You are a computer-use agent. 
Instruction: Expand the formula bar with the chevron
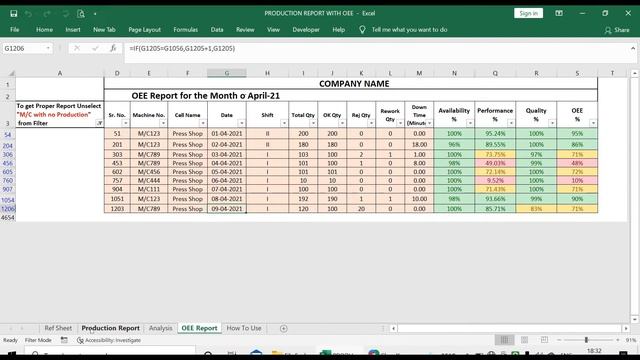pyautogui.click(x=633, y=48)
